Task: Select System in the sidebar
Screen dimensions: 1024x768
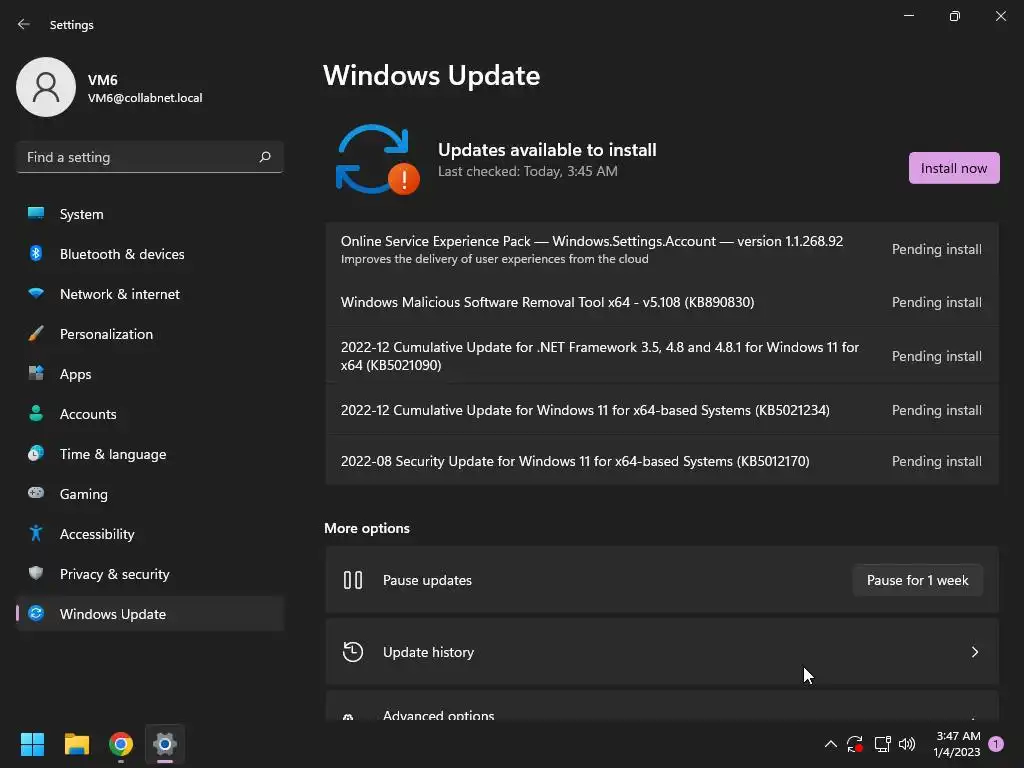Action: point(150,214)
